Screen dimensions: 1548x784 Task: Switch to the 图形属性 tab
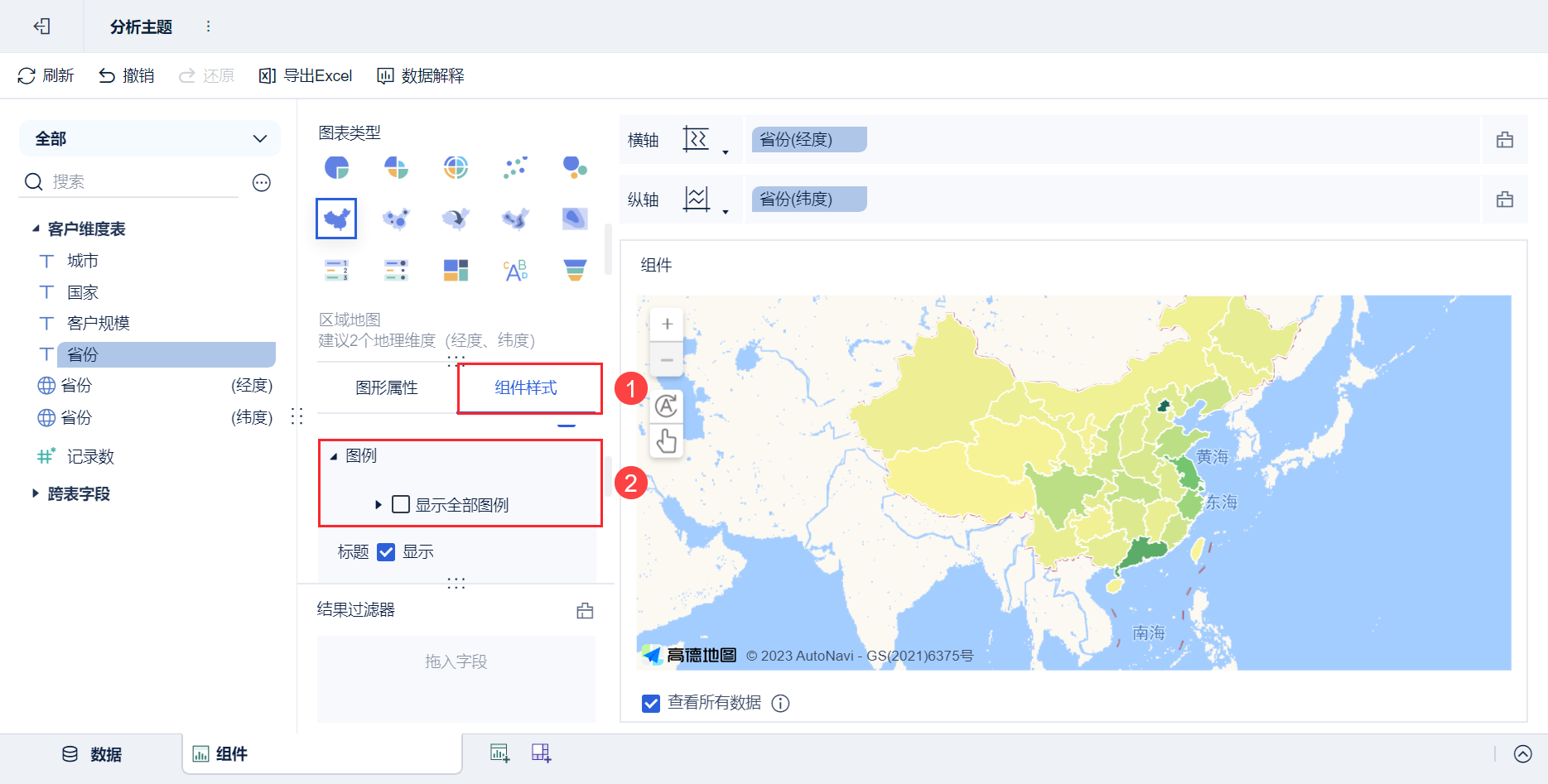387,387
